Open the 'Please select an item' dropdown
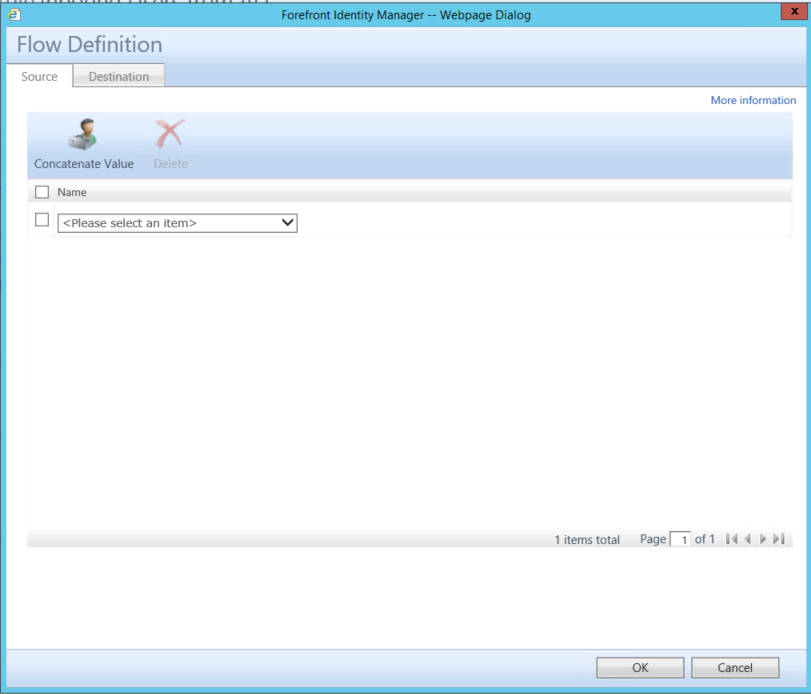 (177, 223)
